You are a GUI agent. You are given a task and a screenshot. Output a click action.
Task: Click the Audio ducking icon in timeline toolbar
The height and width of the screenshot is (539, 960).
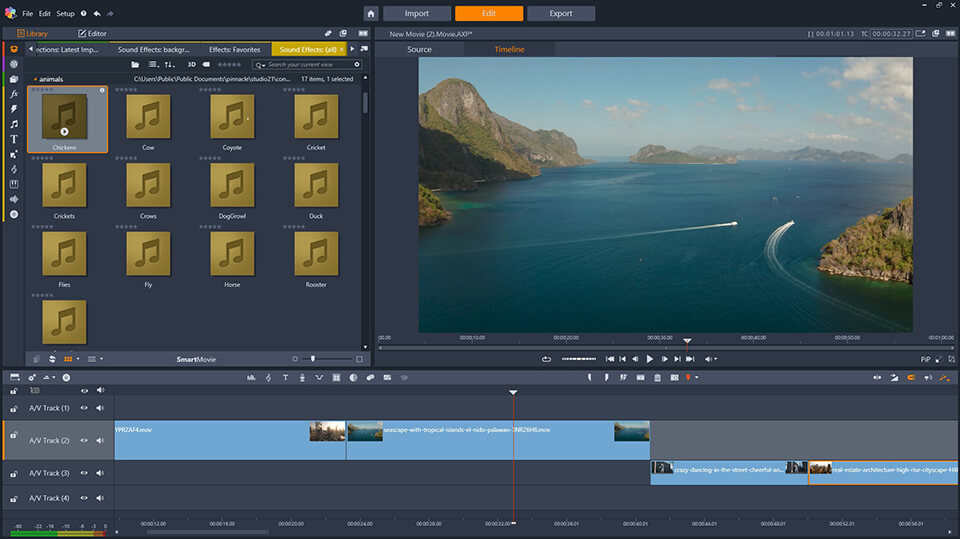coord(319,378)
